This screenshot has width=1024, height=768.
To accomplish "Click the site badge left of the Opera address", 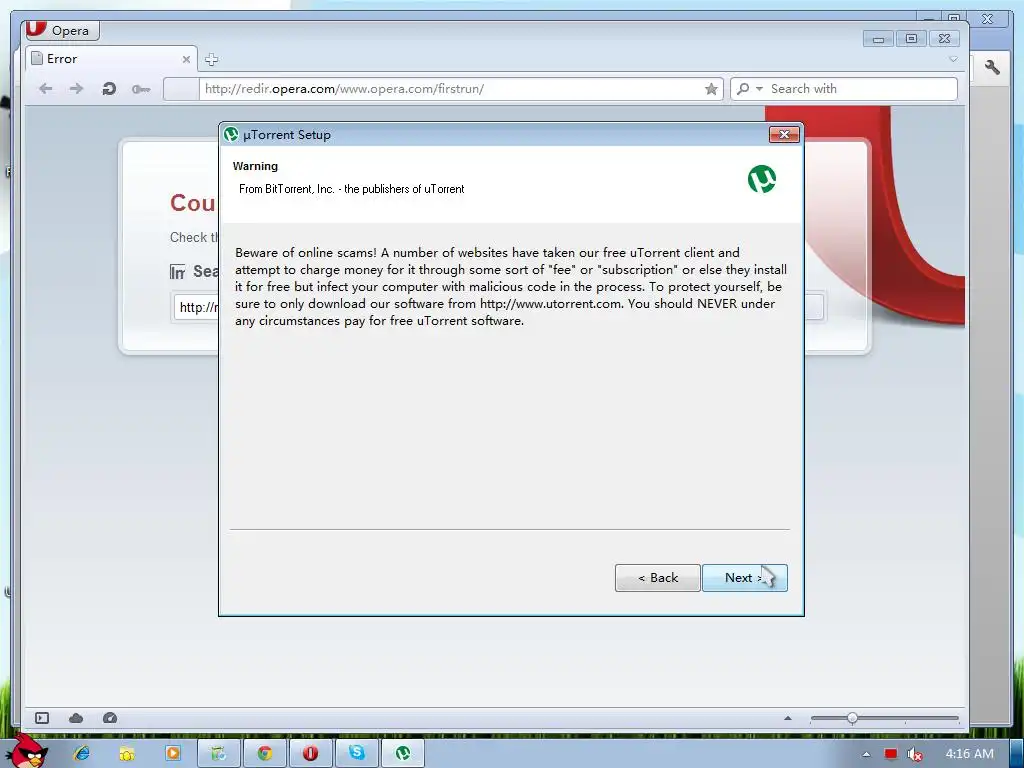I will coord(181,89).
